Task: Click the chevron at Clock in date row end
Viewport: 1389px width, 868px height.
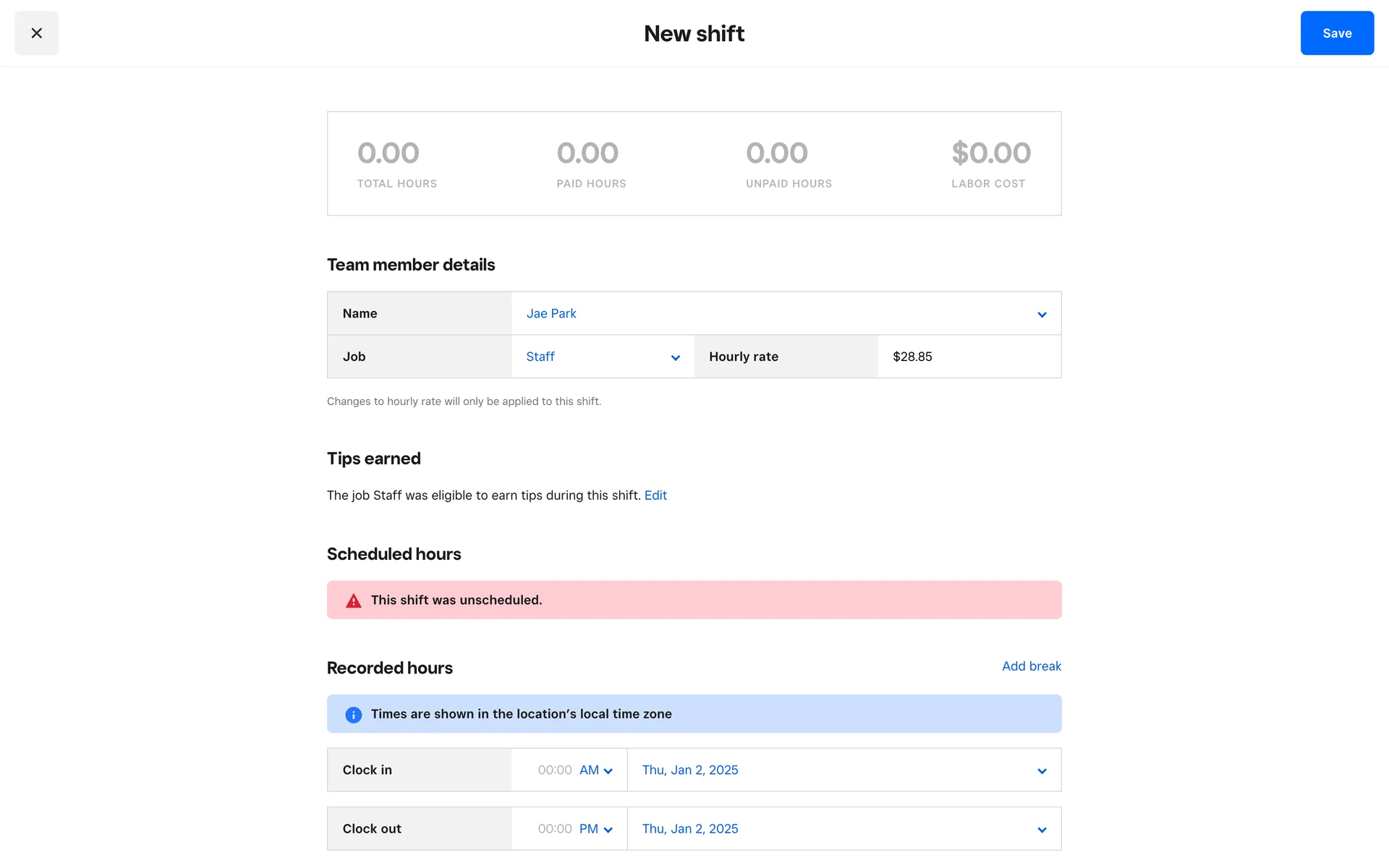Action: click(1042, 771)
